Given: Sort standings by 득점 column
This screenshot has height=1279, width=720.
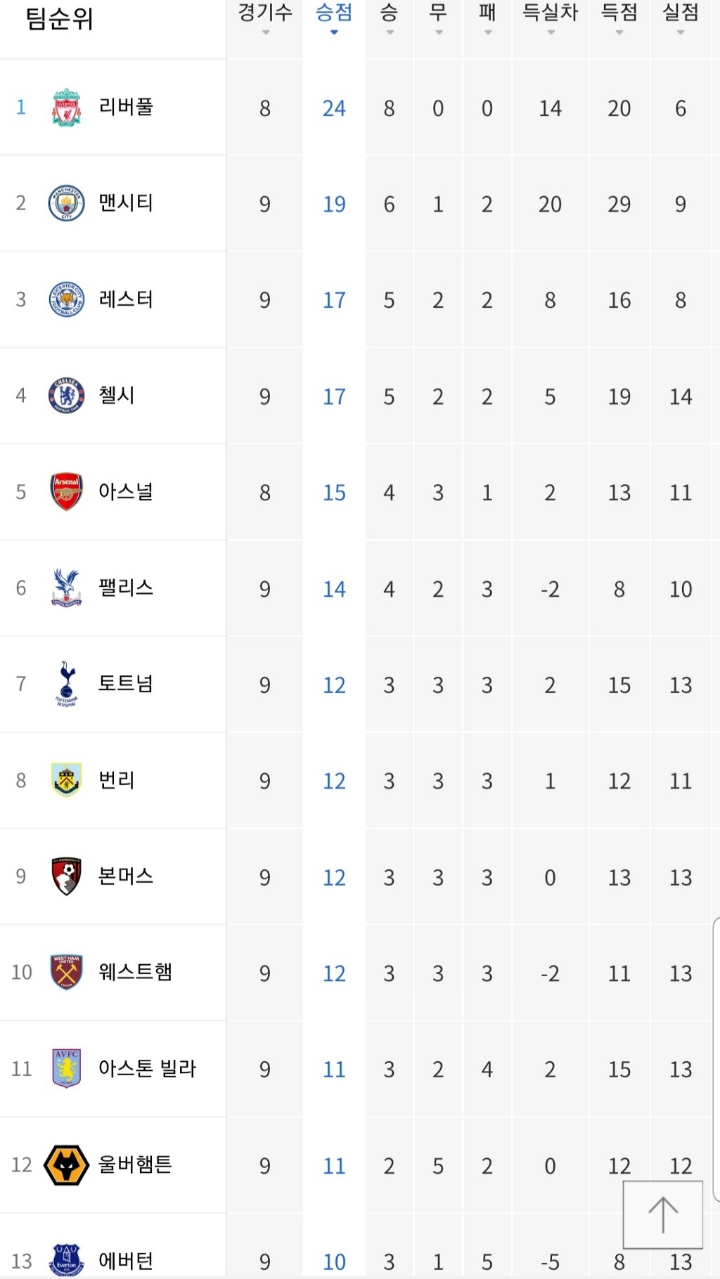Looking at the screenshot, I should [x=619, y=16].
